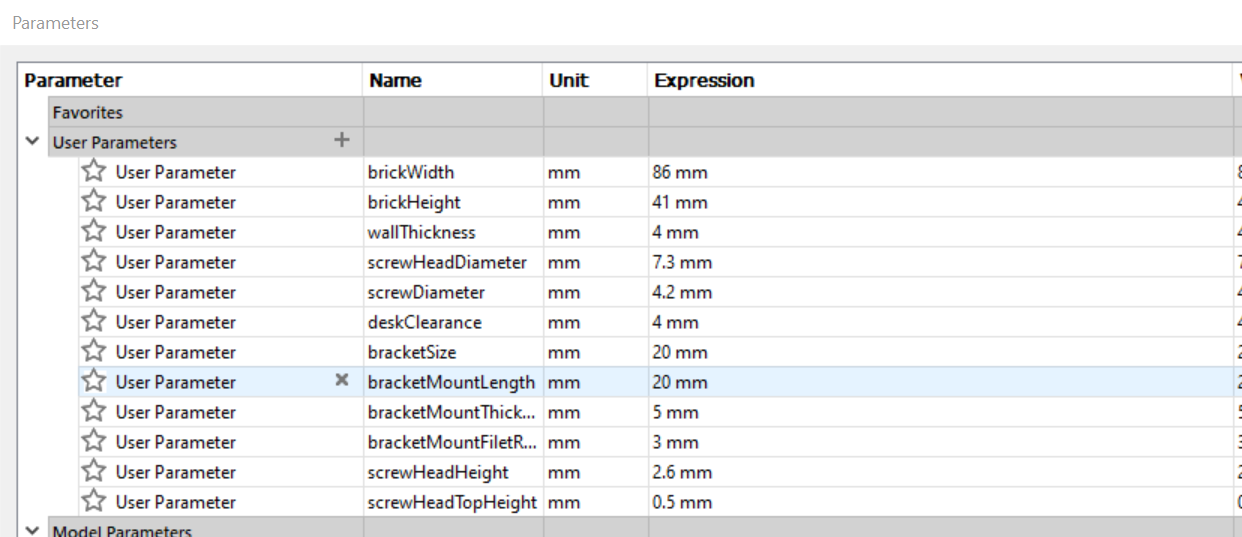1242x537 pixels.
Task: Edit the bracketMountFiletR... expression 3 mm
Action: pyautogui.click(x=940, y=442)
